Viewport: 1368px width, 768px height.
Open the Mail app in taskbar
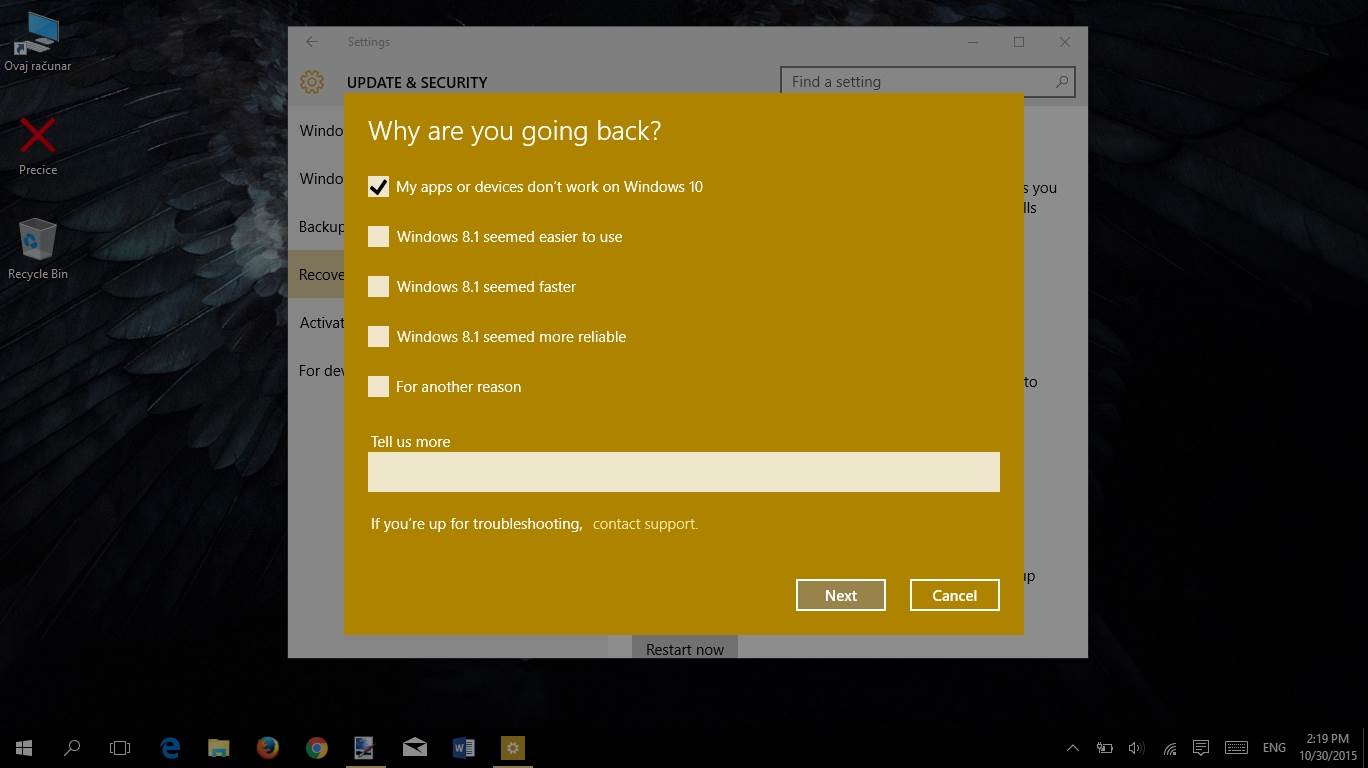pyautogui.click(x=414, y=748)
